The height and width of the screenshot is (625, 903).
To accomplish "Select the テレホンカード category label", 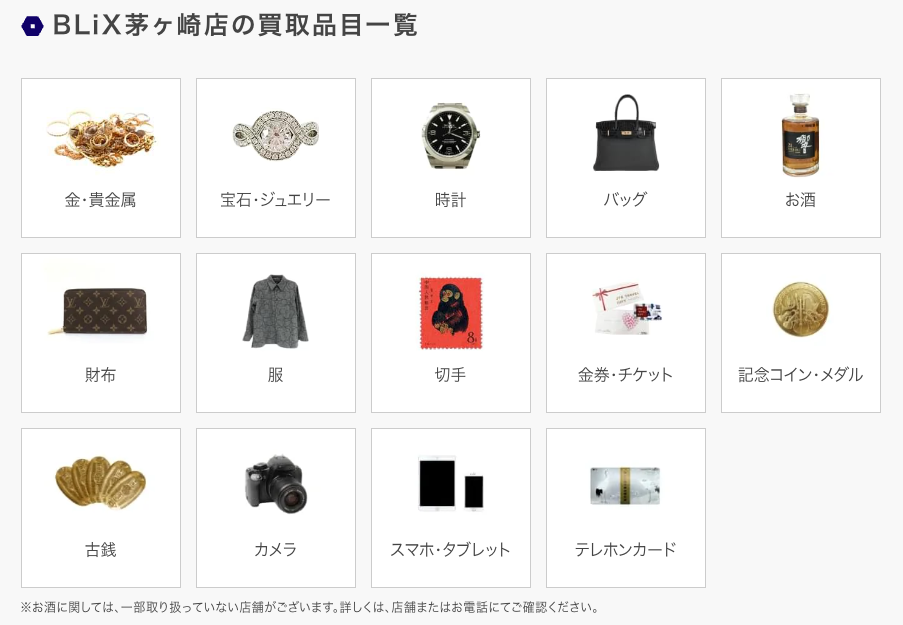I will [x=626, y=550].
